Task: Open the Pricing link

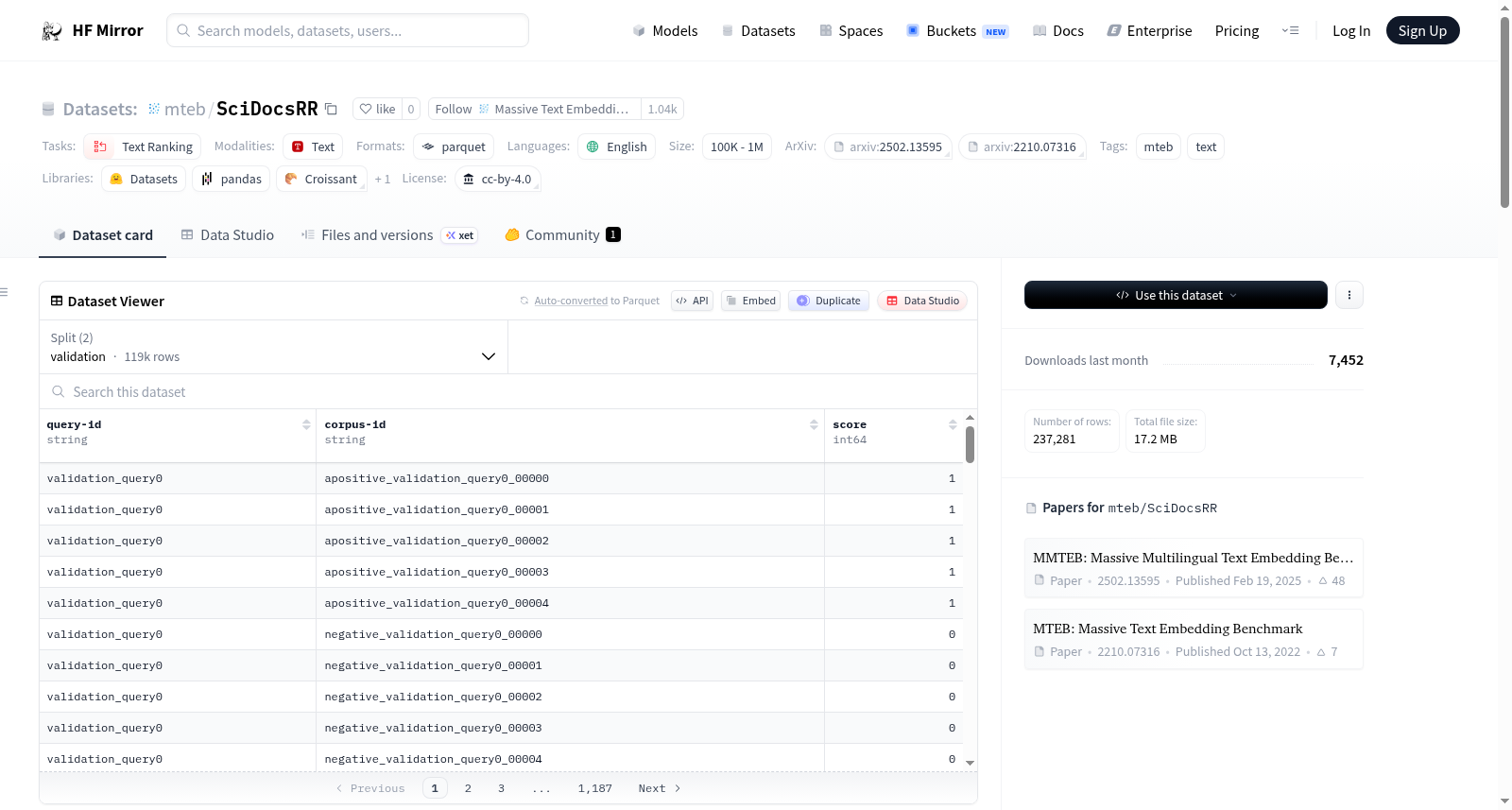Action: click(1236, 31)
